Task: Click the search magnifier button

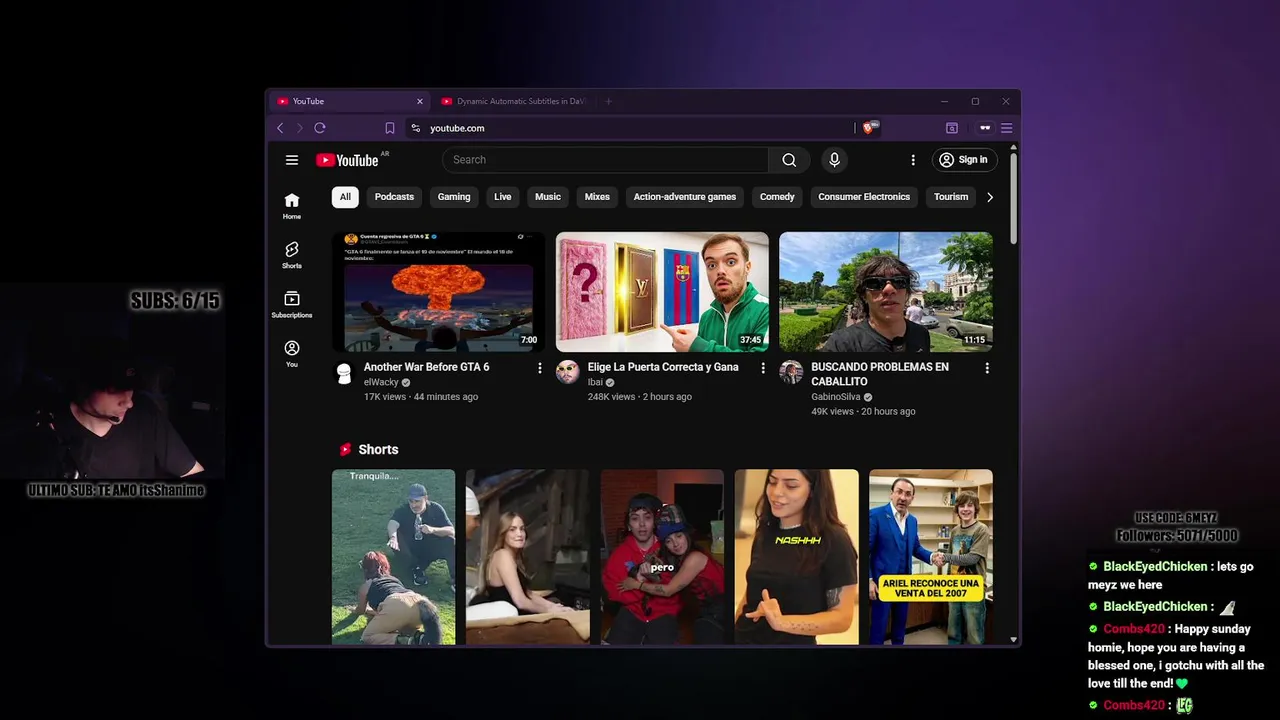Action: point(789,160)
